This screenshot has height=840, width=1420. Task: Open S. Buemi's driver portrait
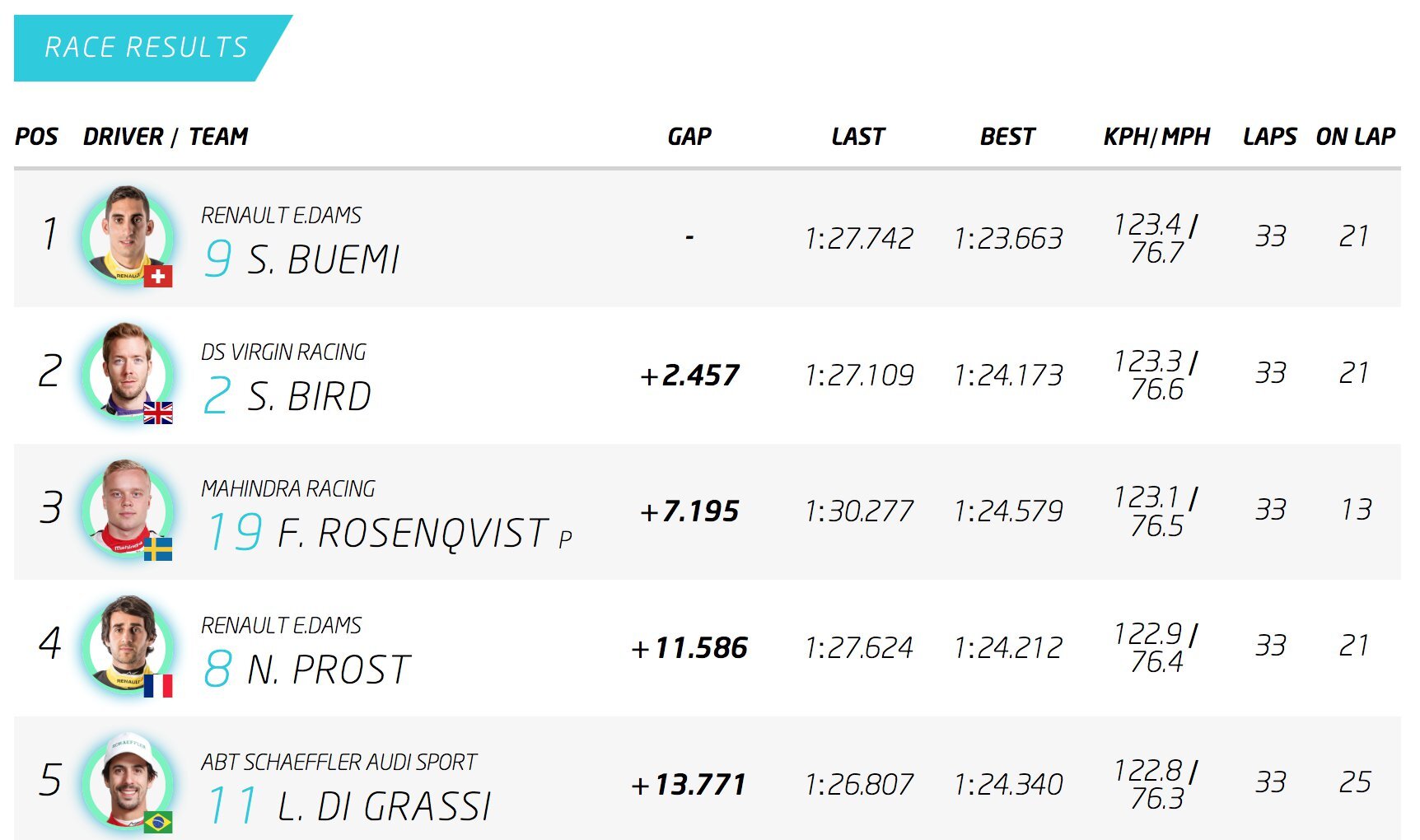coord(128,235)
